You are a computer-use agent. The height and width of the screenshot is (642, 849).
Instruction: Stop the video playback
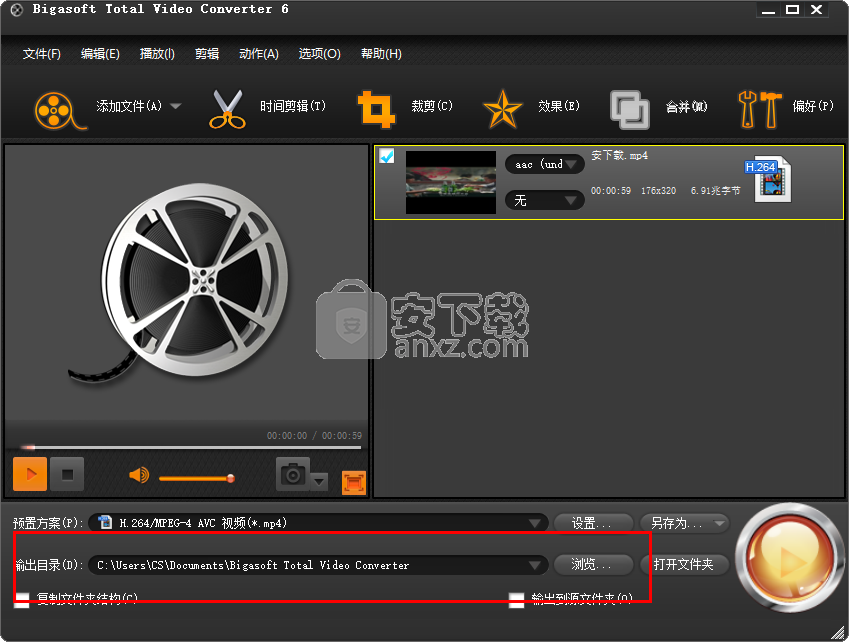point(67,474)
